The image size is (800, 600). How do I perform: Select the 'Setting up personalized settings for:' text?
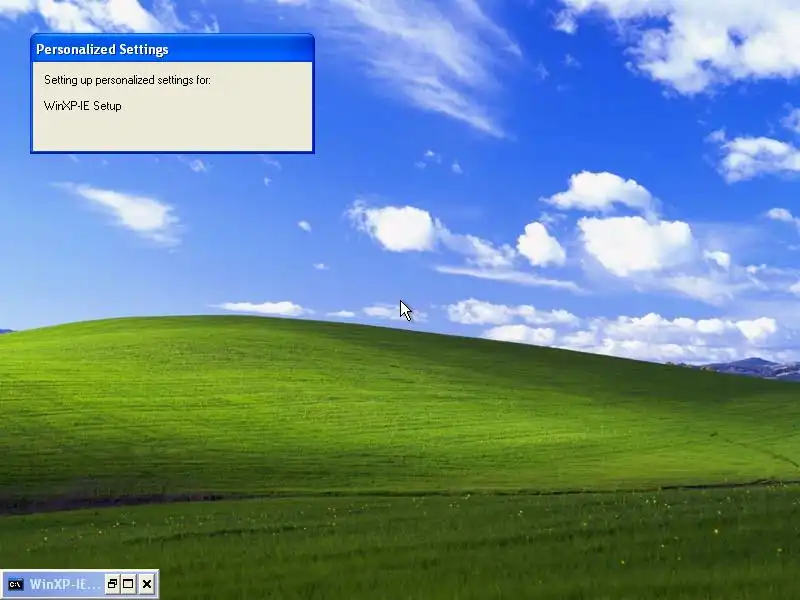click(128, 80)
